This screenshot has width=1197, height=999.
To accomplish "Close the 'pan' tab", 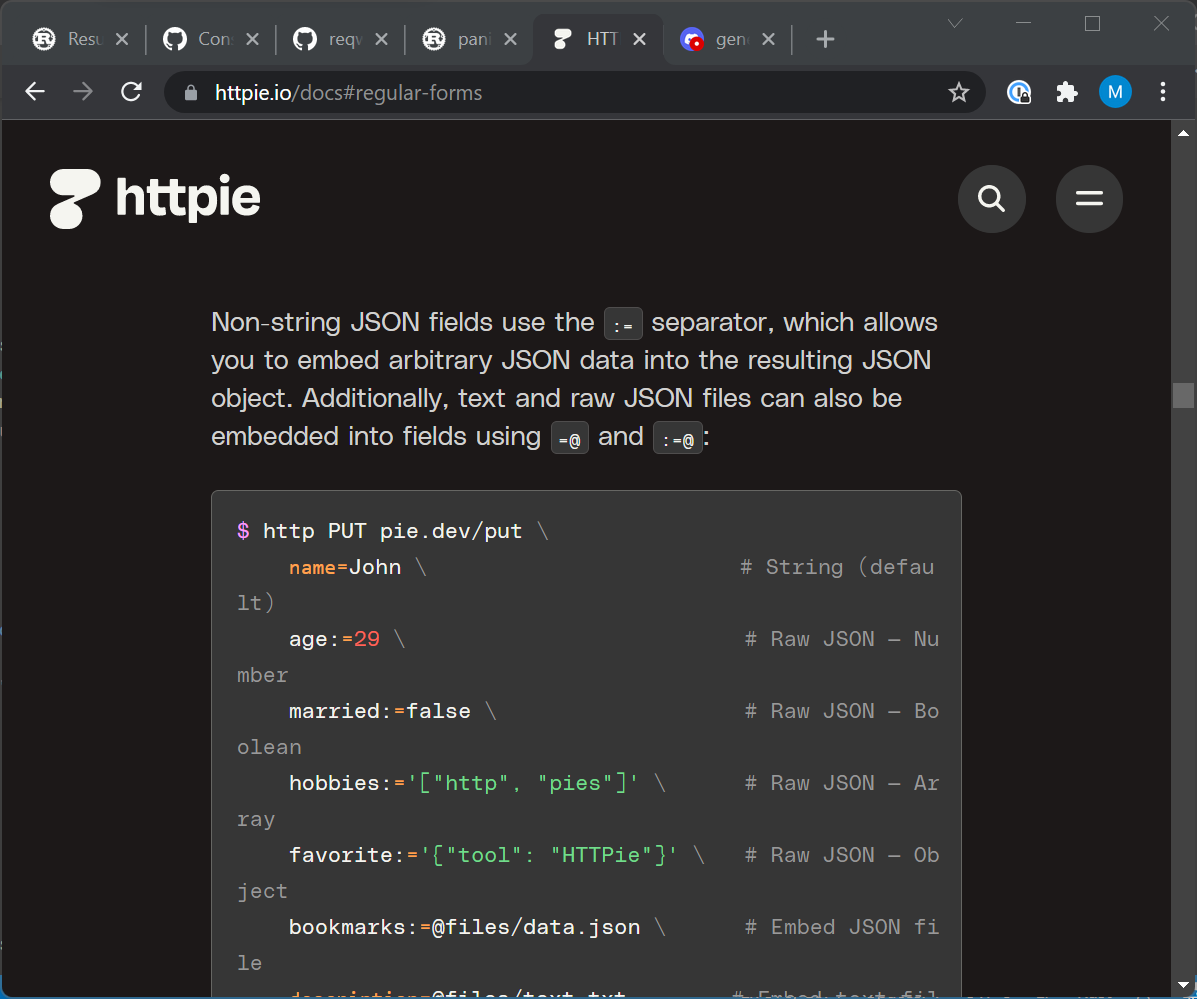I will pos(511,39).
